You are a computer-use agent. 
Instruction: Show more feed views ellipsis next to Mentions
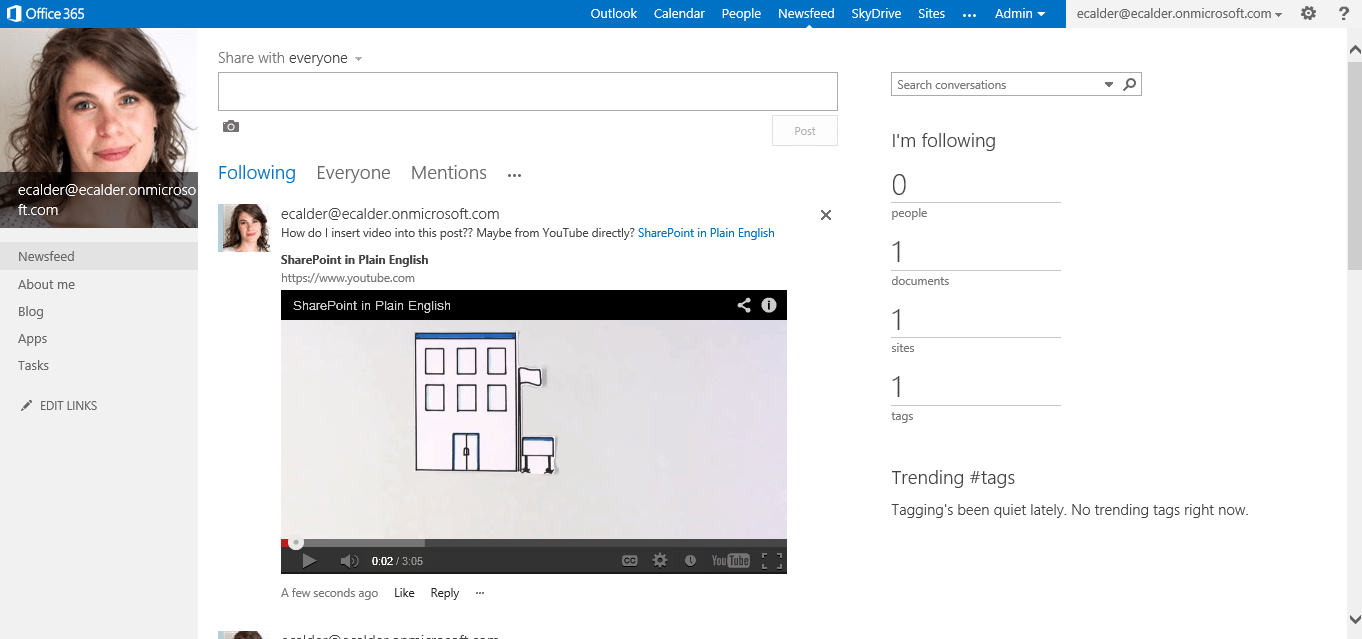tap(514, 175)
